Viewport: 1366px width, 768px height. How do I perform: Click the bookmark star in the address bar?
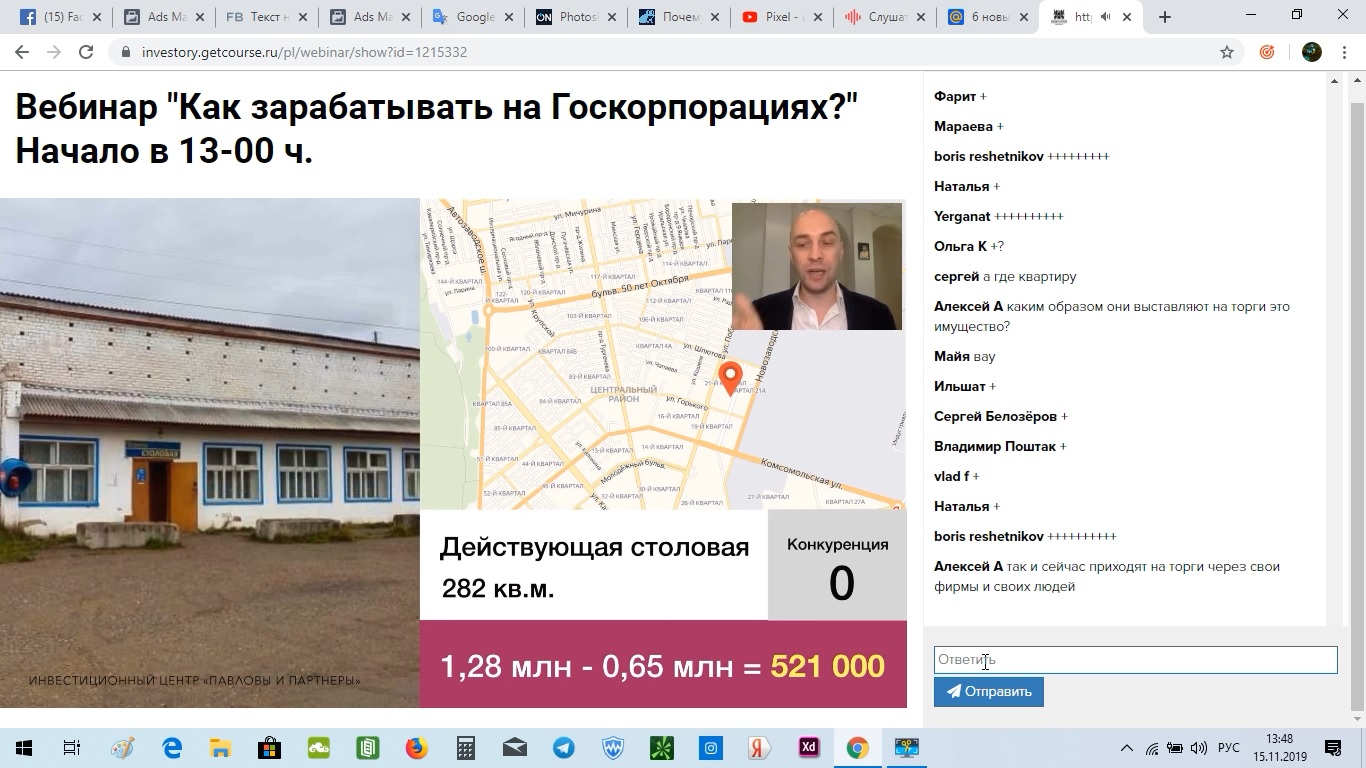[1226, 51]
